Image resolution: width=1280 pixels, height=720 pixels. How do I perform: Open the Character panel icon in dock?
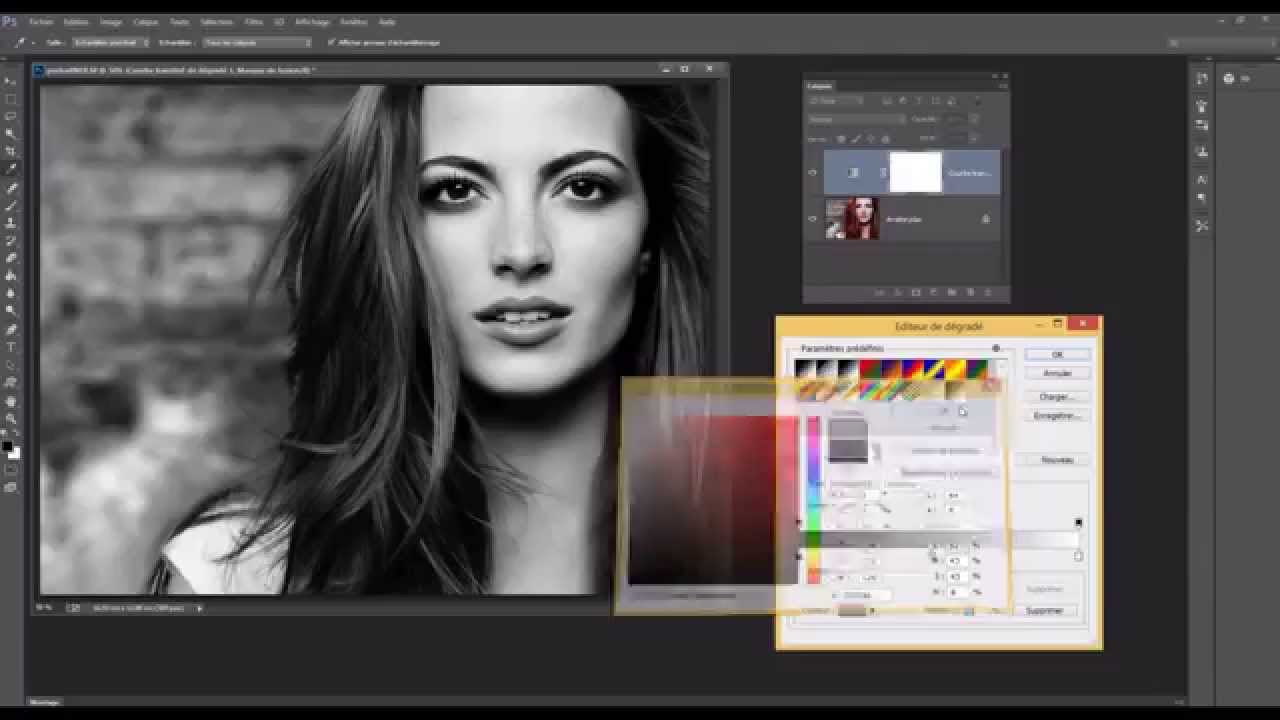[x=1202, y=179]
